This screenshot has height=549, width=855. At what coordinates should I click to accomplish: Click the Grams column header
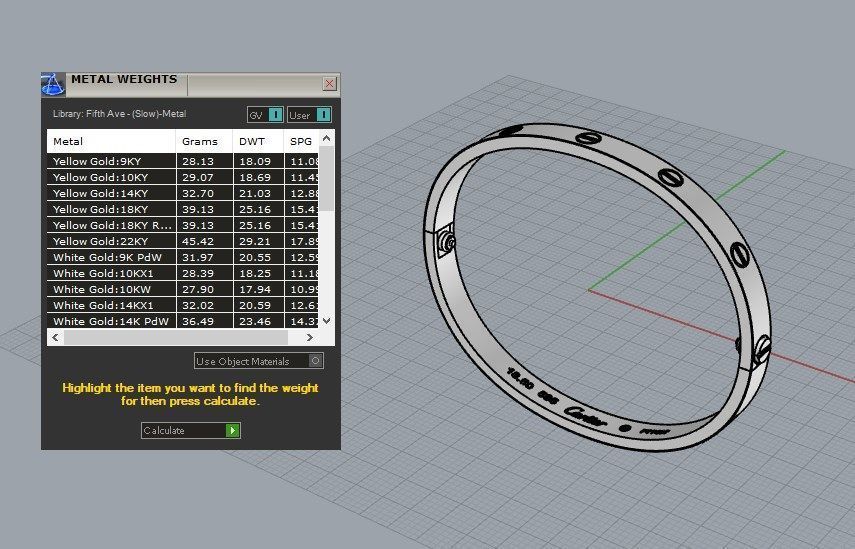[204, 141]
